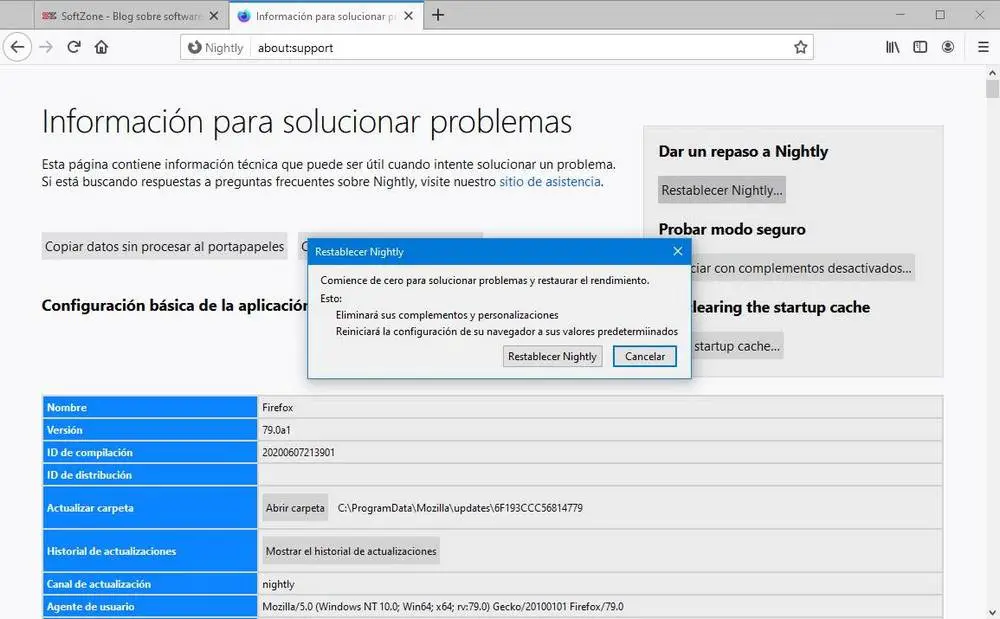Click the startup cache button
The image size is (1000, 619).
[737, 346]
